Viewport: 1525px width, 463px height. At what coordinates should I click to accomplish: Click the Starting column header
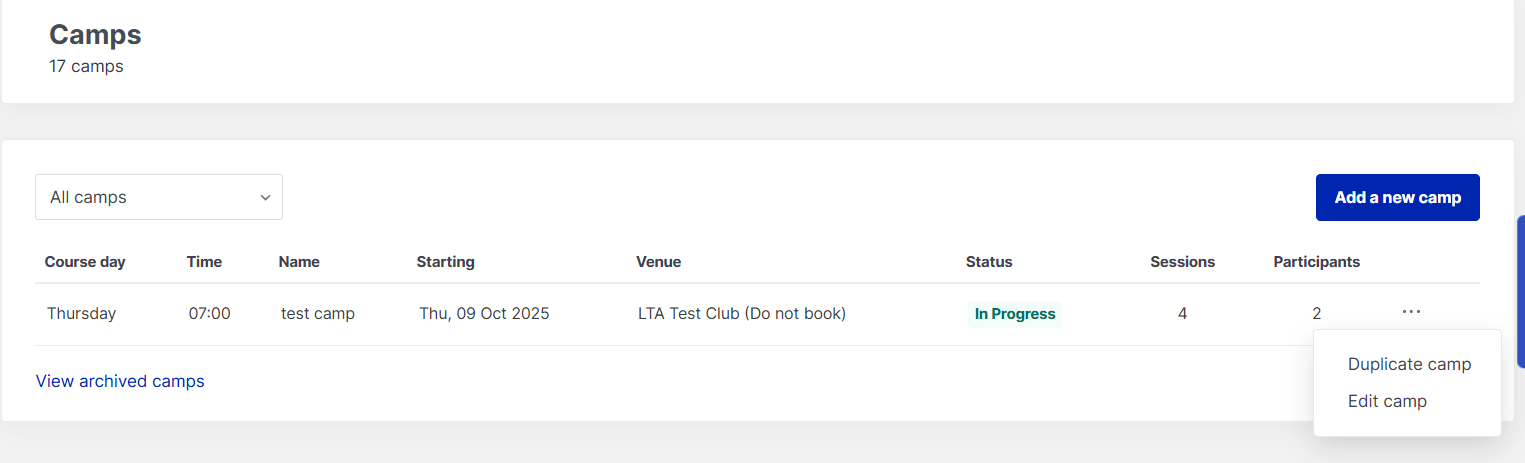[445, 262]
